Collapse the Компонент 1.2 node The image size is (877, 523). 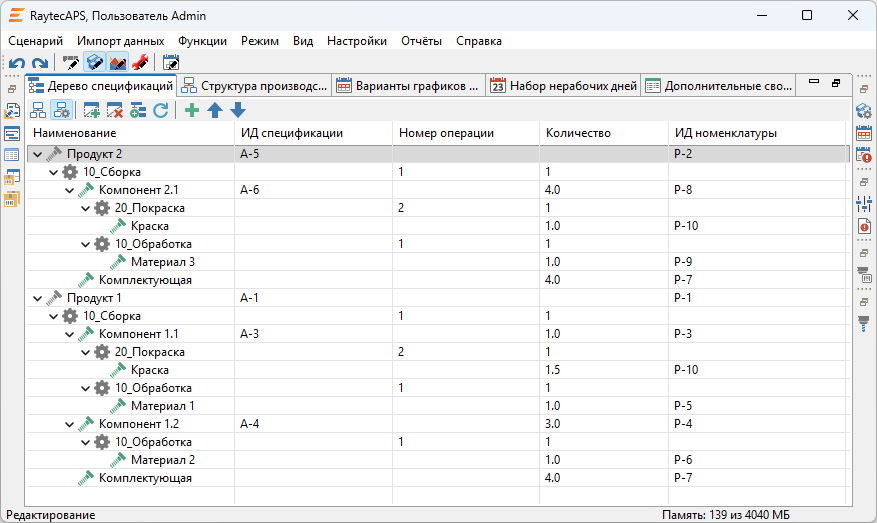(x=69, y=424)
